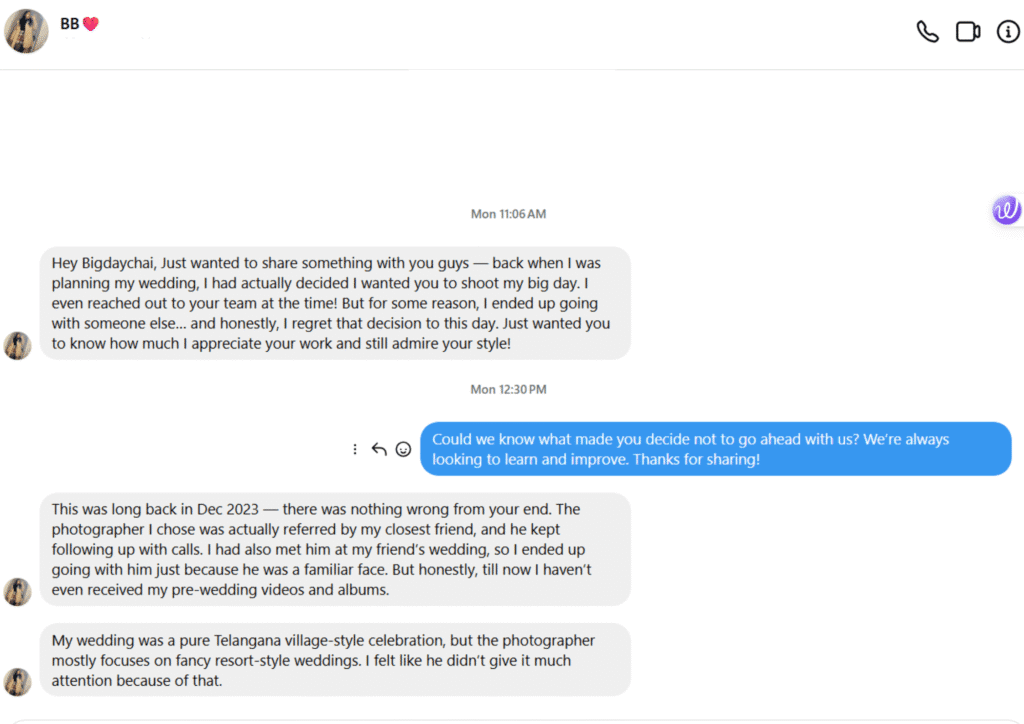Click avatar beside the 'Hey Bigdaychai' message
The height and width of the screenshot is (724, 1024).
point(18,345)
